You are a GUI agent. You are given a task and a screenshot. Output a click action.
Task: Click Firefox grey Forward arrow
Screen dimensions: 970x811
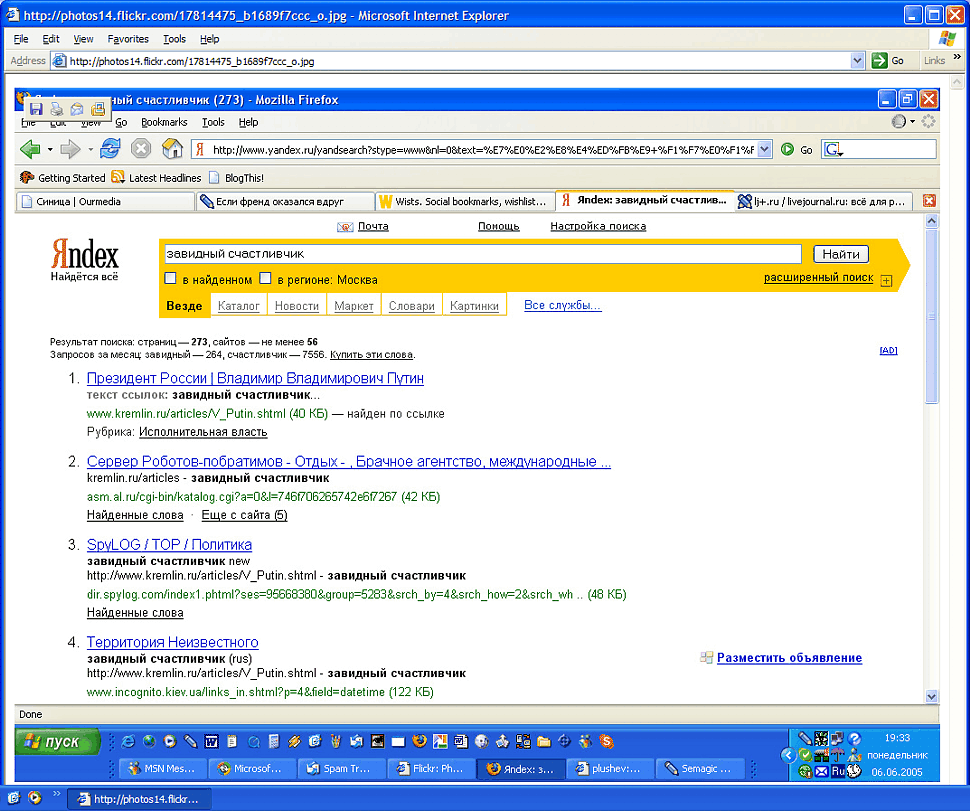pos(70,148)
